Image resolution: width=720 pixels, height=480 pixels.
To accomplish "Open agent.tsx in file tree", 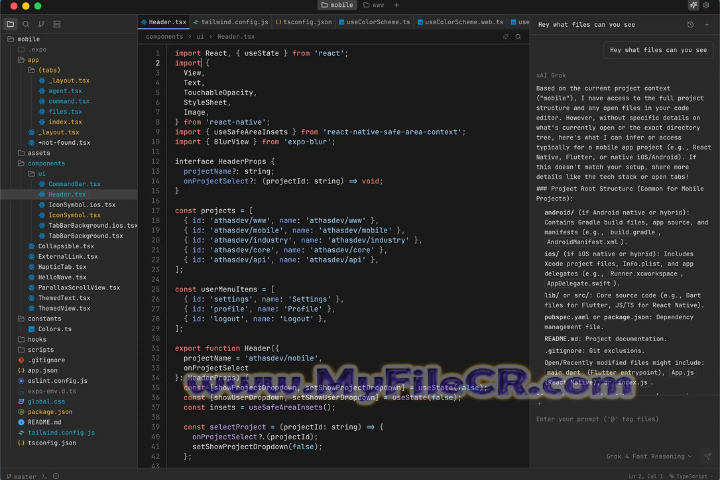I will point(61,91).
